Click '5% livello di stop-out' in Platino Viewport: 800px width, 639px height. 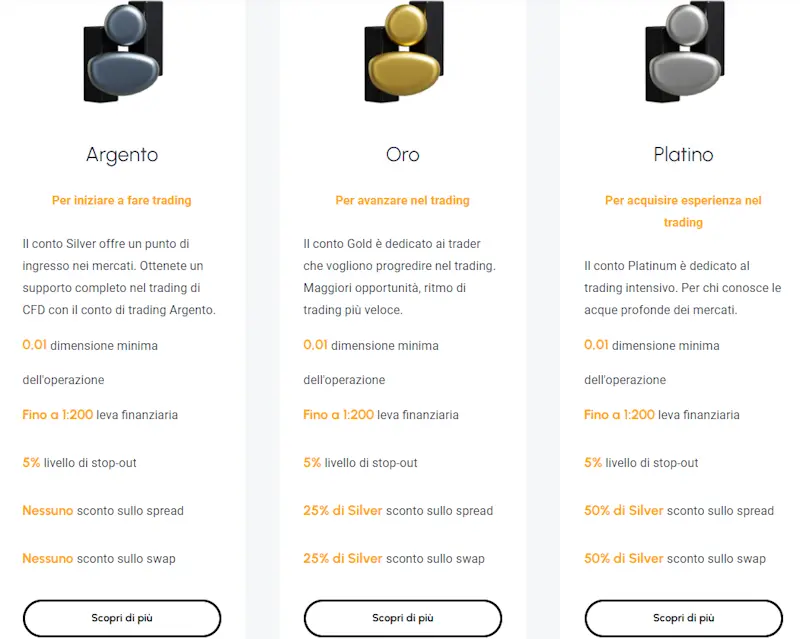pos(641,462)
